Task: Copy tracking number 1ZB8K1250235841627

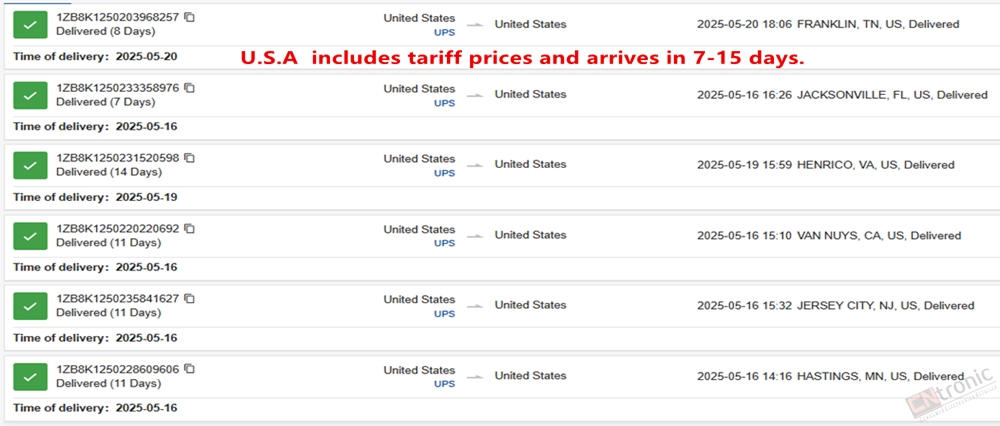Action: (x=189, y=298)
